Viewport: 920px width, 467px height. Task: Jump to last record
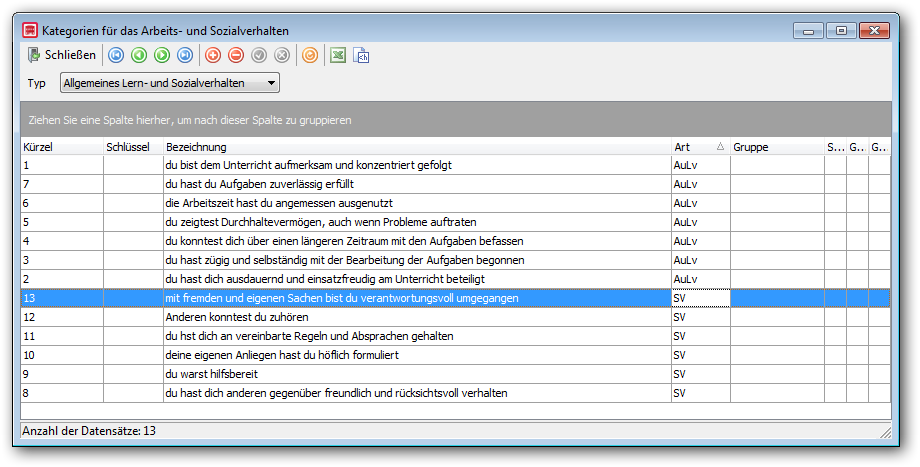pos(185,55)
